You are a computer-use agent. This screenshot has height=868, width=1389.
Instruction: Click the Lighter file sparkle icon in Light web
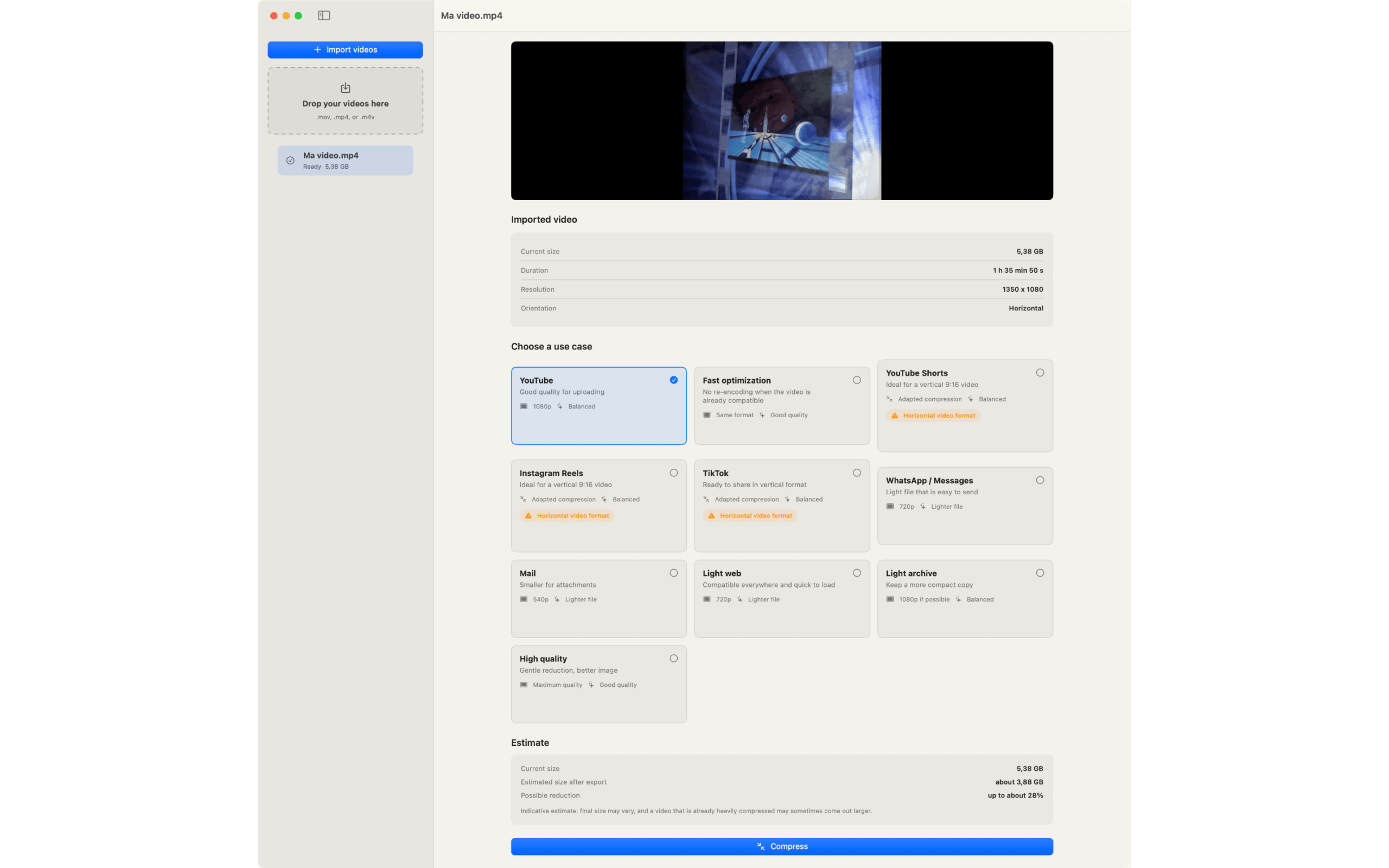(x=740, y=599)
